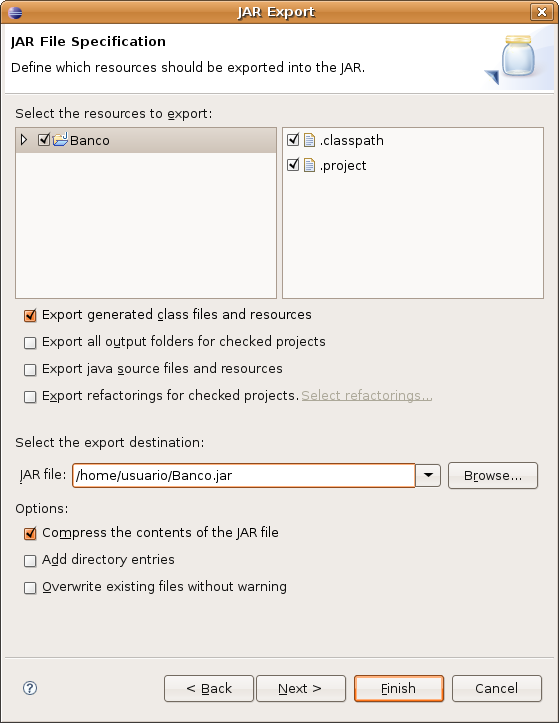Viewport: 559px width, 723px height.
Task: Enable Overwrite existing files without warning
Action: tap(30, 588)
